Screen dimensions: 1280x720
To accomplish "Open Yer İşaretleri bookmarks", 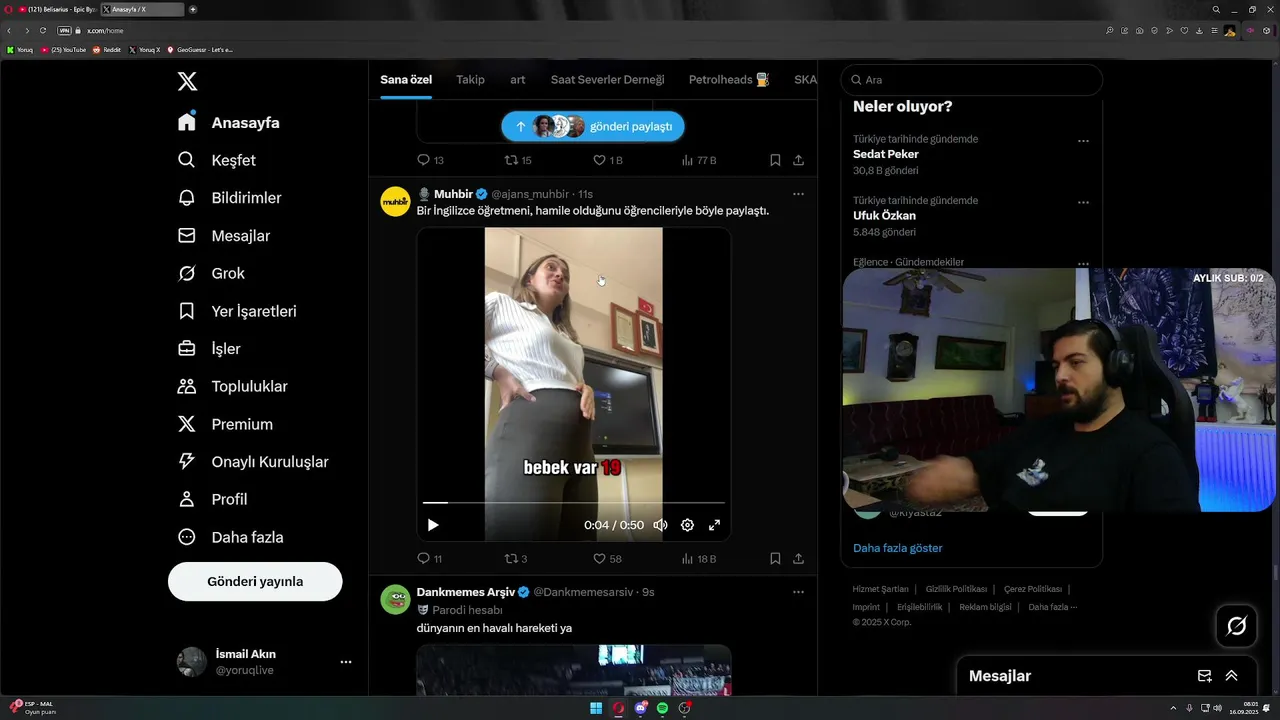I will (x=237, y=311).
